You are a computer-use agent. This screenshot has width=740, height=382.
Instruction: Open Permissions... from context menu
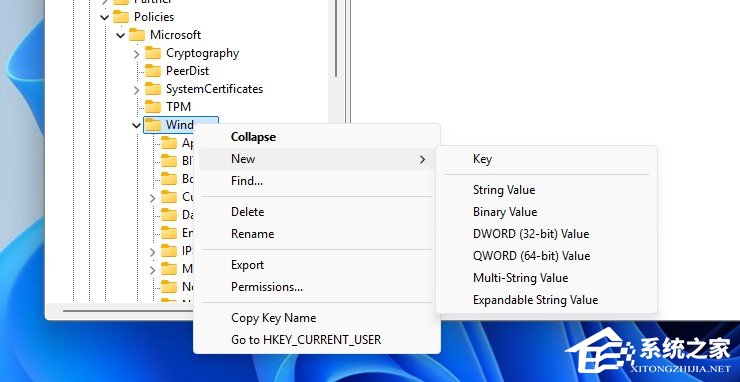(x=317, y=287)
